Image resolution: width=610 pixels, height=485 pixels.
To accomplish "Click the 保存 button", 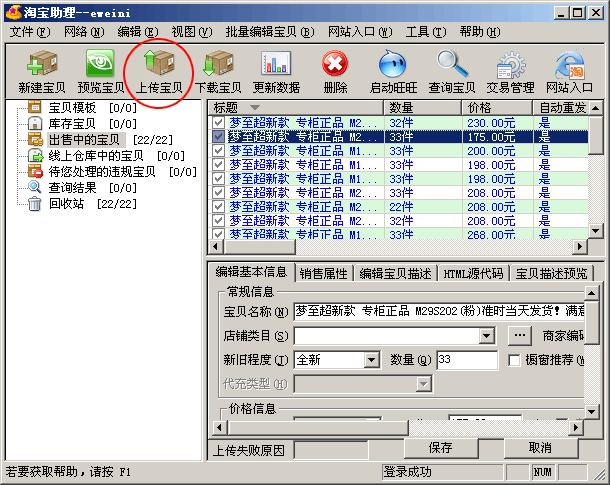I will click(x=441, y=448).
